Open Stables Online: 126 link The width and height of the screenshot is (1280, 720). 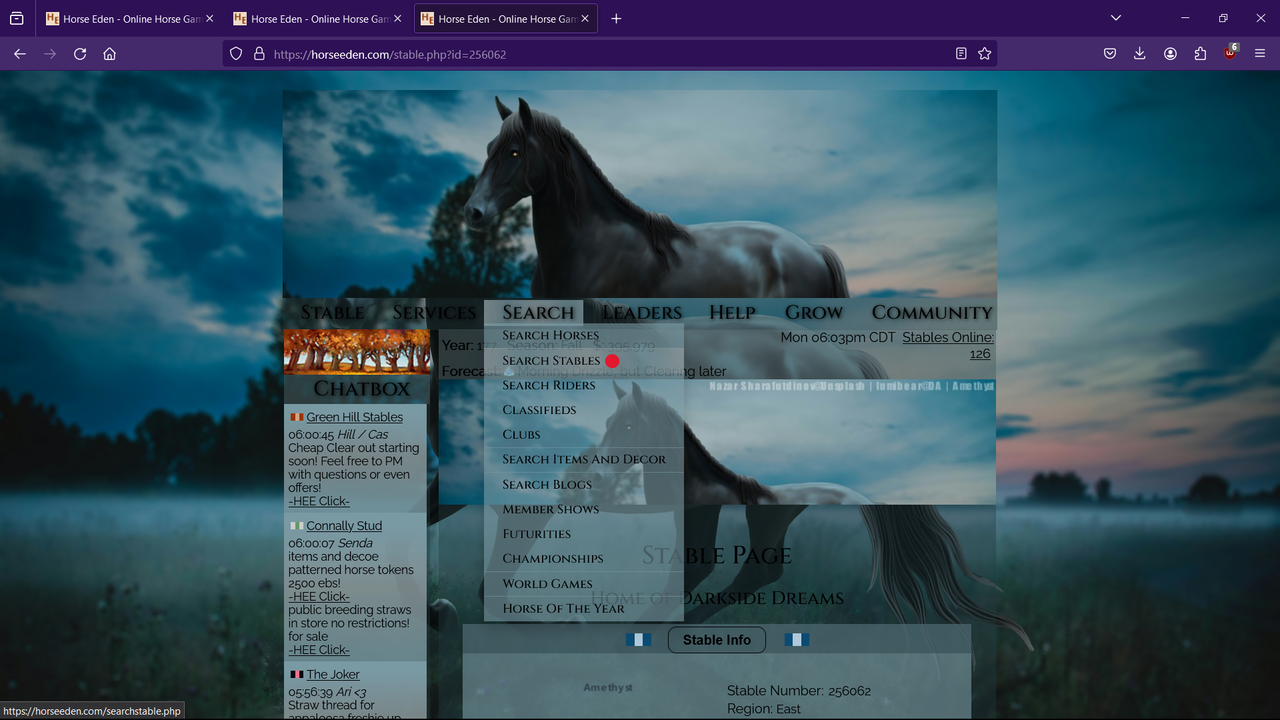click(x=948, y=345)
